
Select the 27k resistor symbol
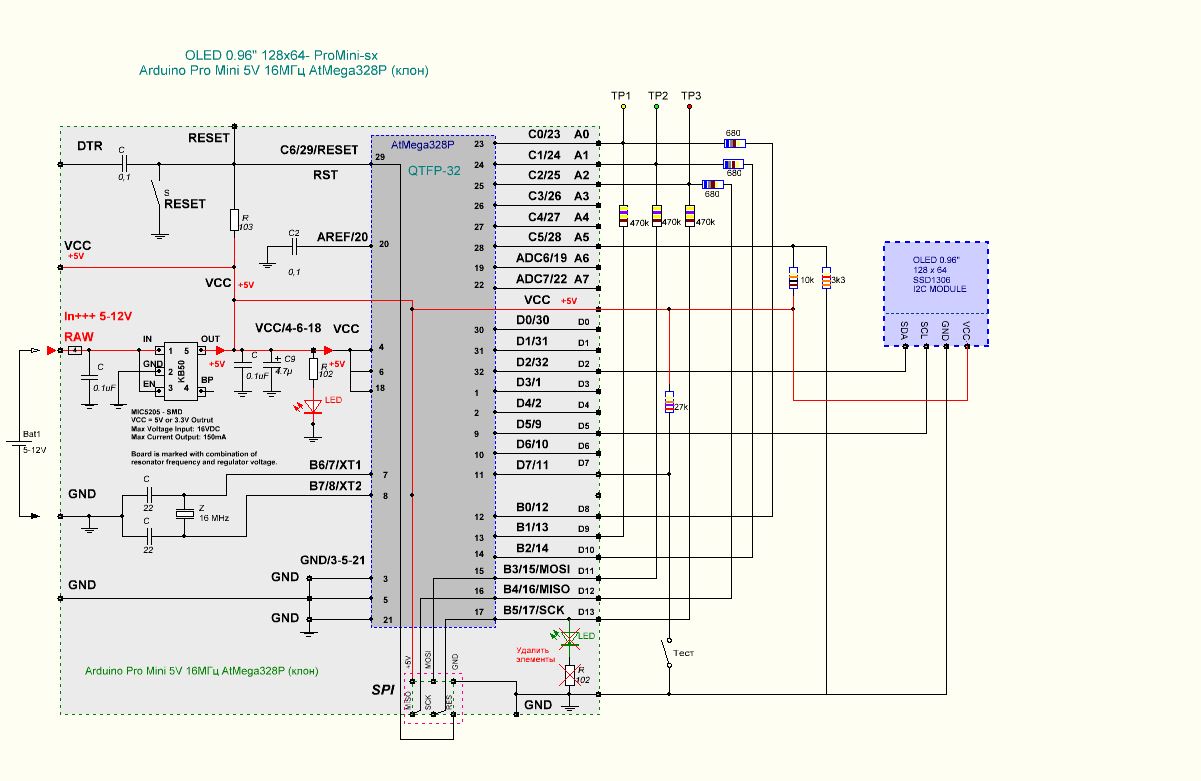click(669, 404)
